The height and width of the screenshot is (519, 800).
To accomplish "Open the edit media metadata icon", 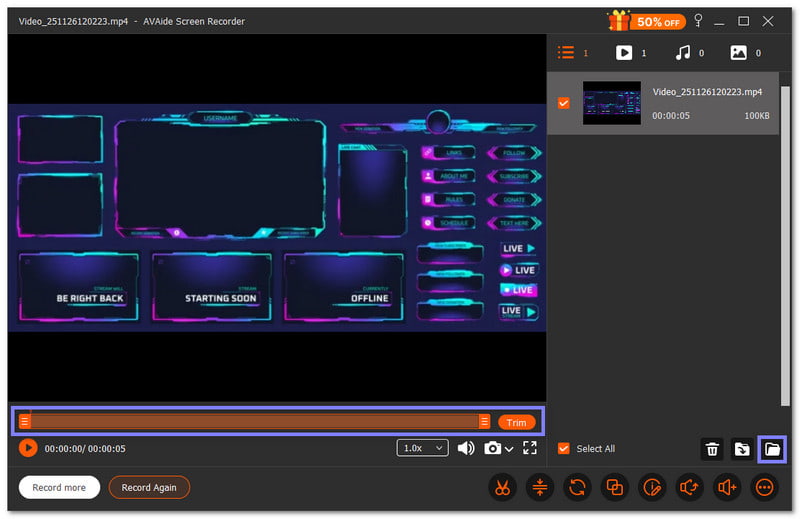I will coord(652,487).
